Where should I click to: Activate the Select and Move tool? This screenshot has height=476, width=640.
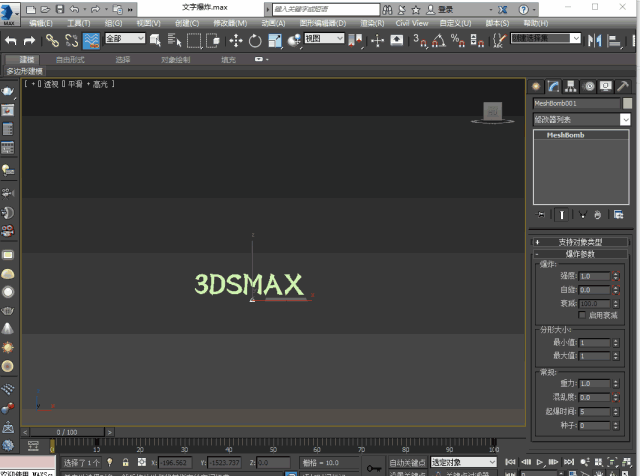pos(236,40)
